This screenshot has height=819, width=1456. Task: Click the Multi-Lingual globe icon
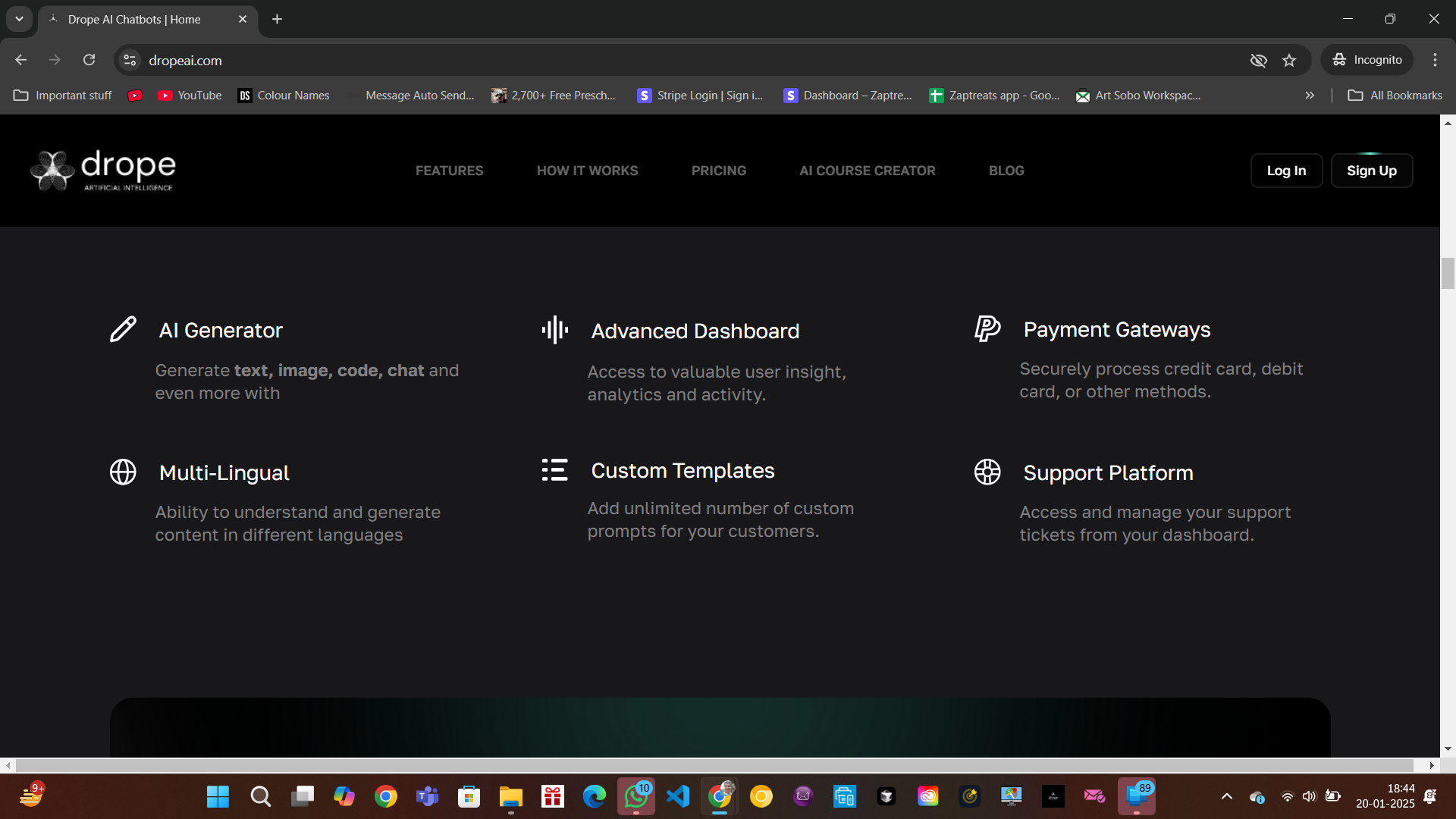pos(123,472)
